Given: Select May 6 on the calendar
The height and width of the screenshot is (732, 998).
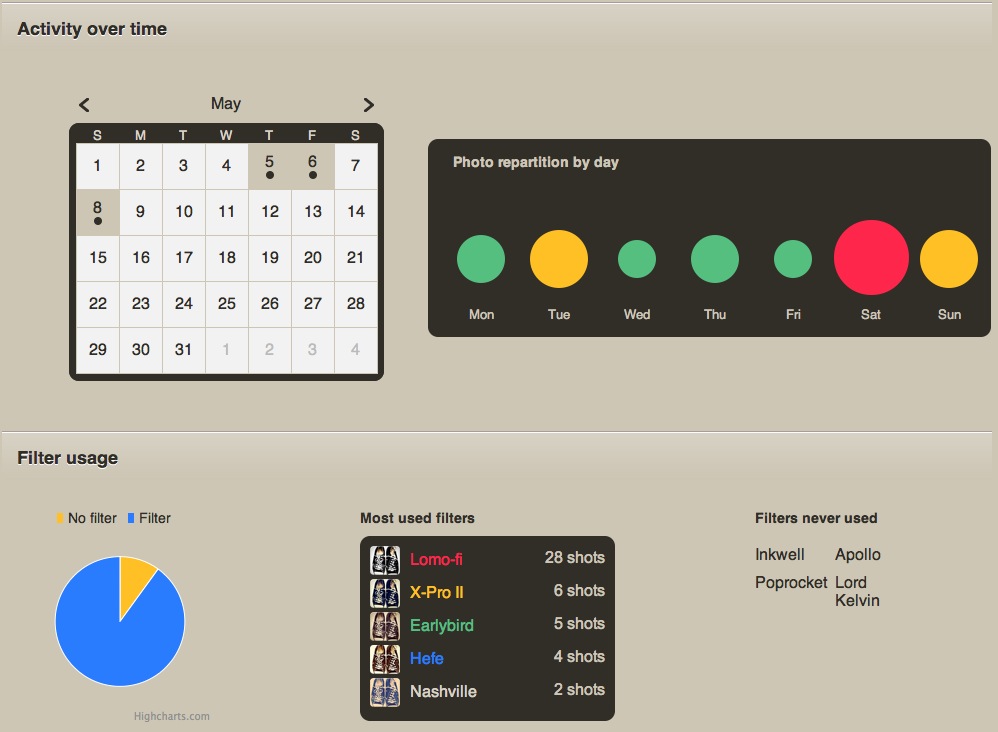Looking at the screenshot, I should pyautogui.click(x=313, y=165).
